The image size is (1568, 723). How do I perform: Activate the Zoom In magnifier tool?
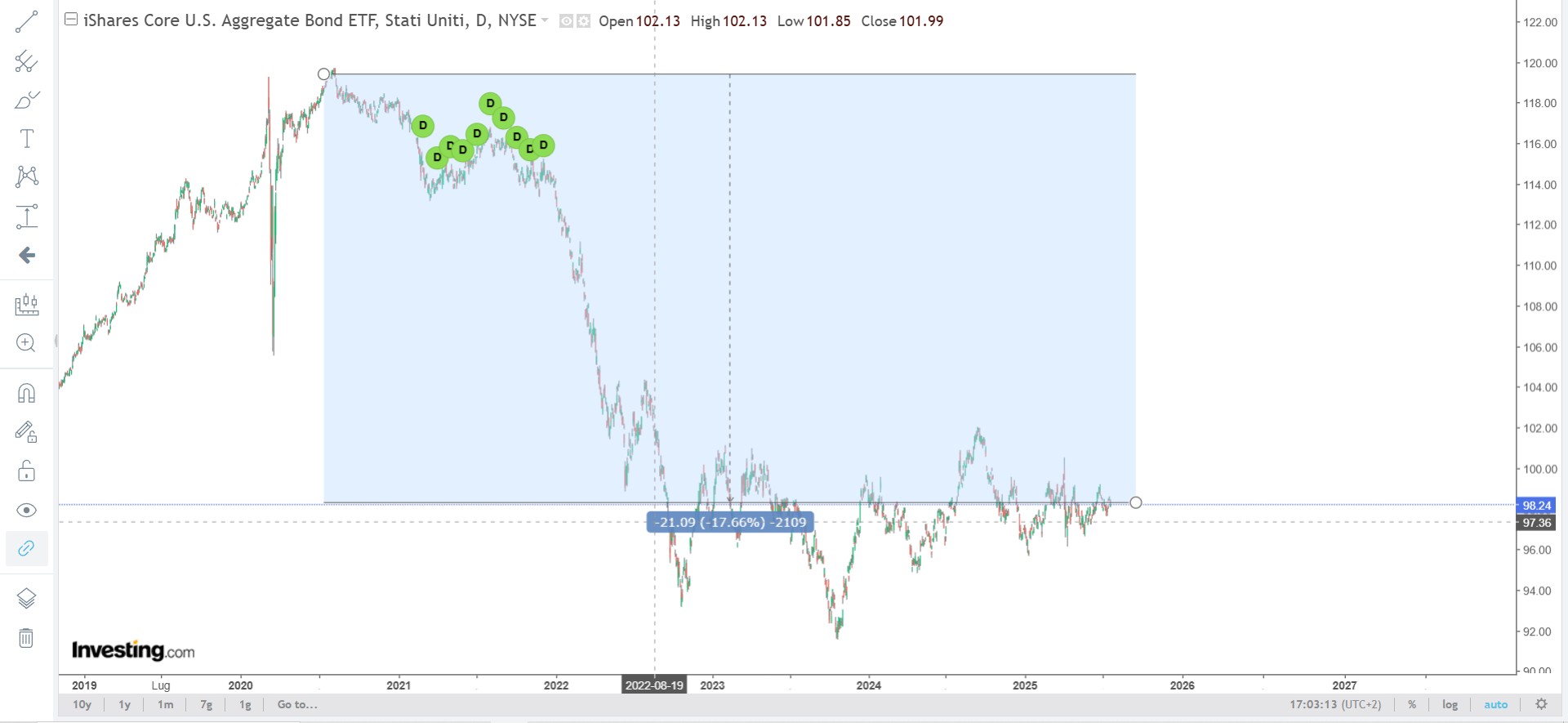click(x=26, y=343)
